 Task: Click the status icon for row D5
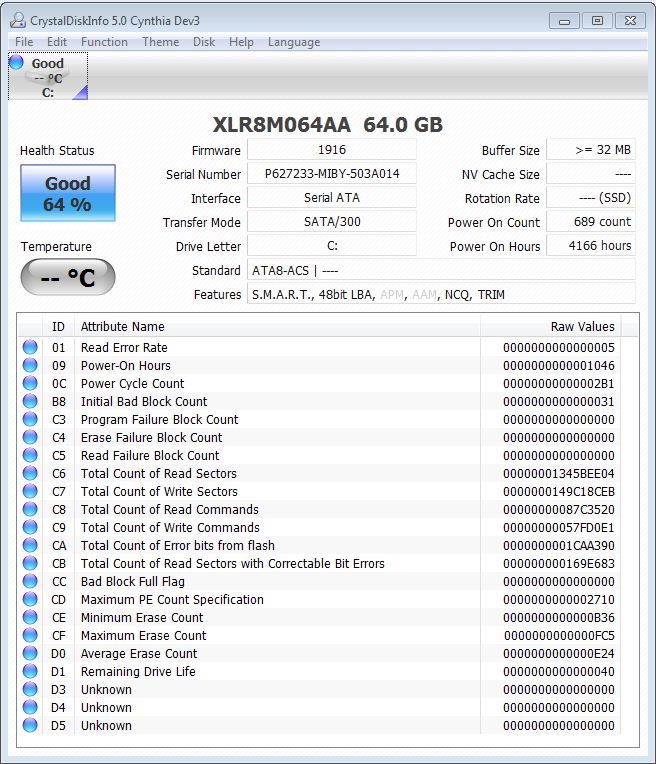point(30,726)
